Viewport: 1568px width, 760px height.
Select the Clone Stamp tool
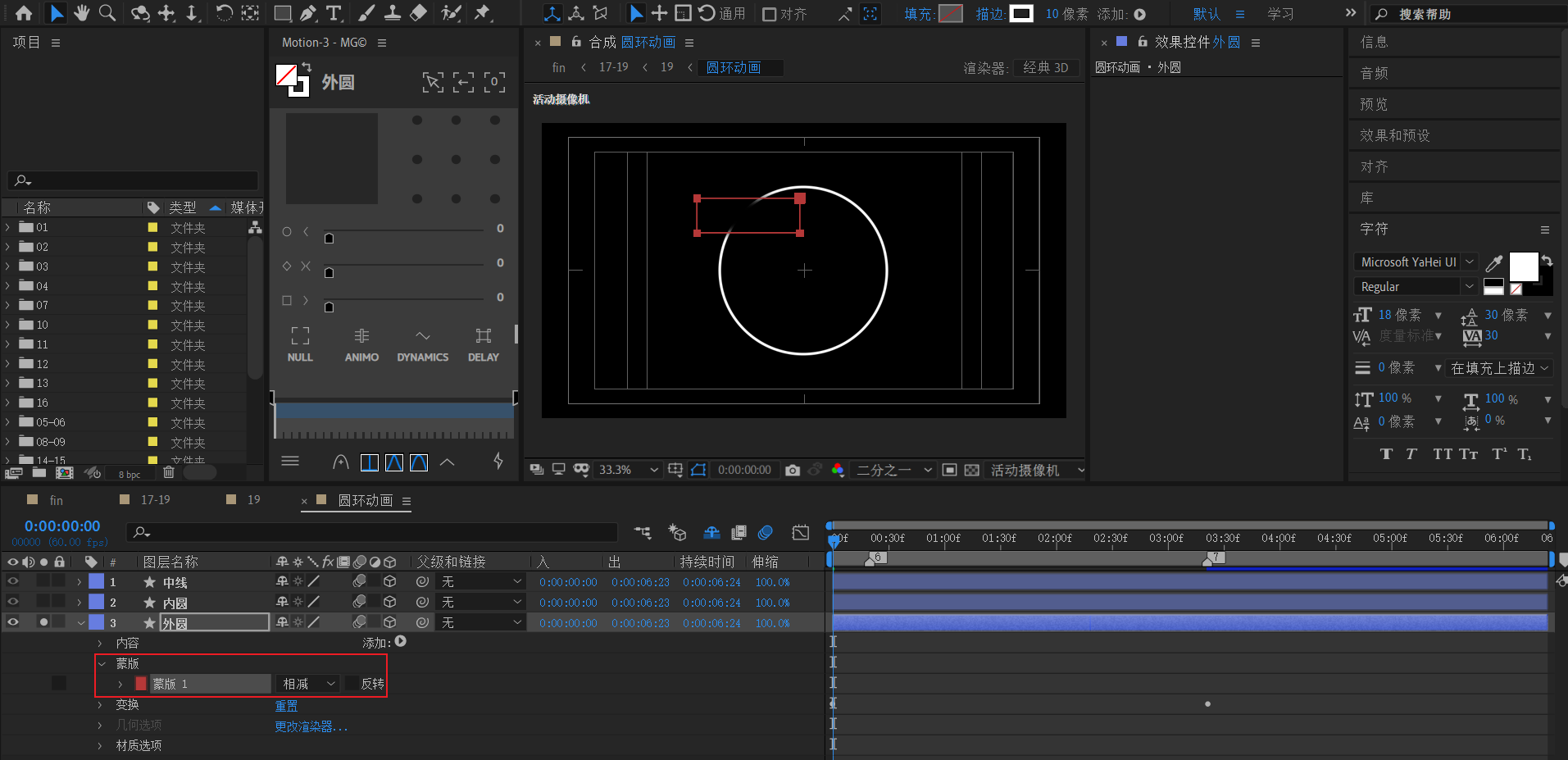pos(393,13)
